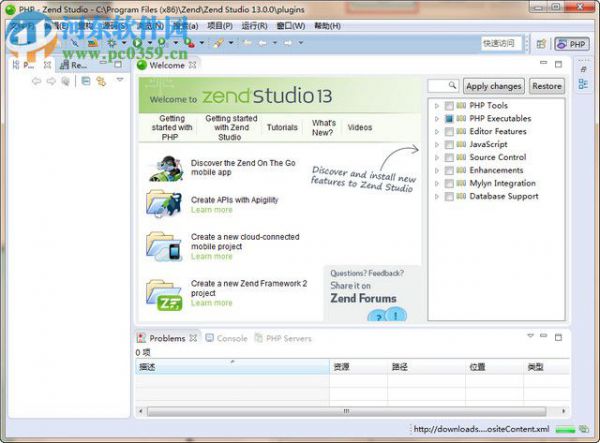Check the Source Control checkbox
The image size is (600, 443).
(x=449, y=158)
